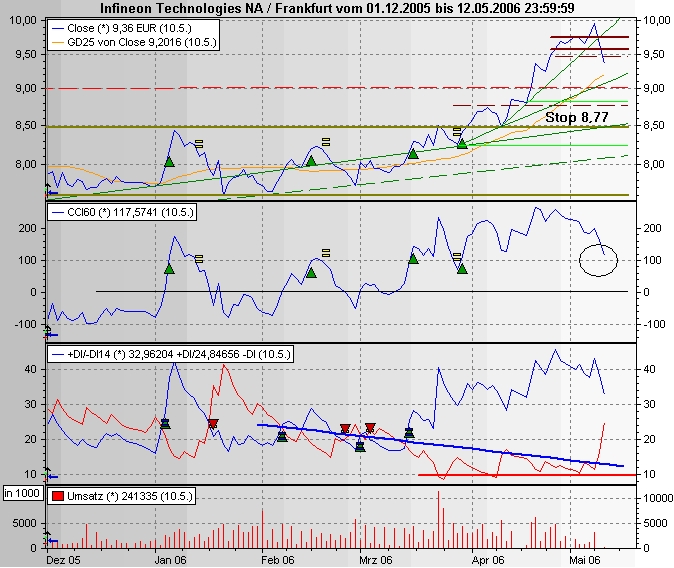
Task: Click early-March red triangle on DI chart
Action: [x=370, y=427]
